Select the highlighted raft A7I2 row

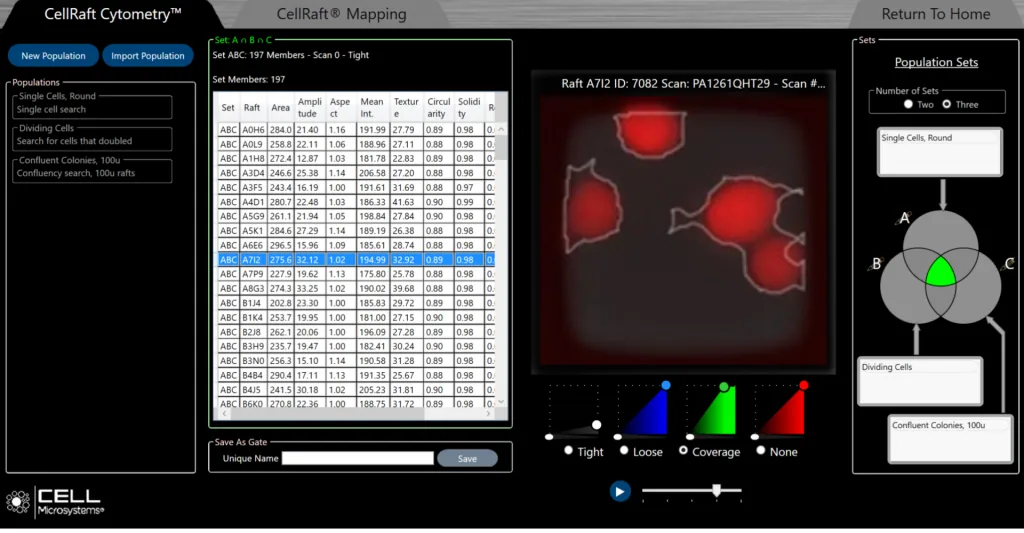click(x=356, y=259)
